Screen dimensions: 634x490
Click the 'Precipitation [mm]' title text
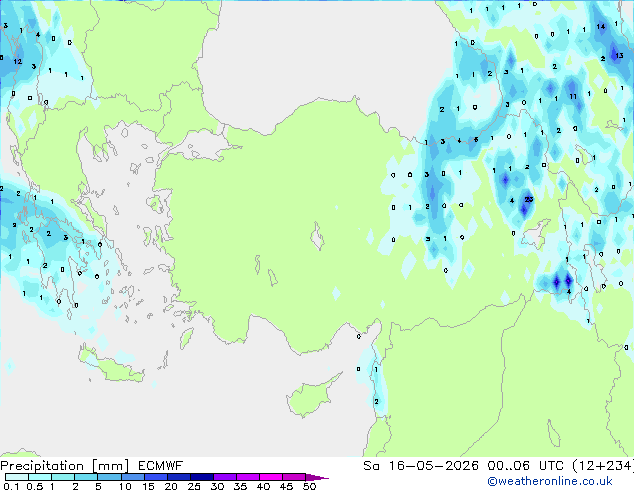pyautogui.click(x=65, y=466)
